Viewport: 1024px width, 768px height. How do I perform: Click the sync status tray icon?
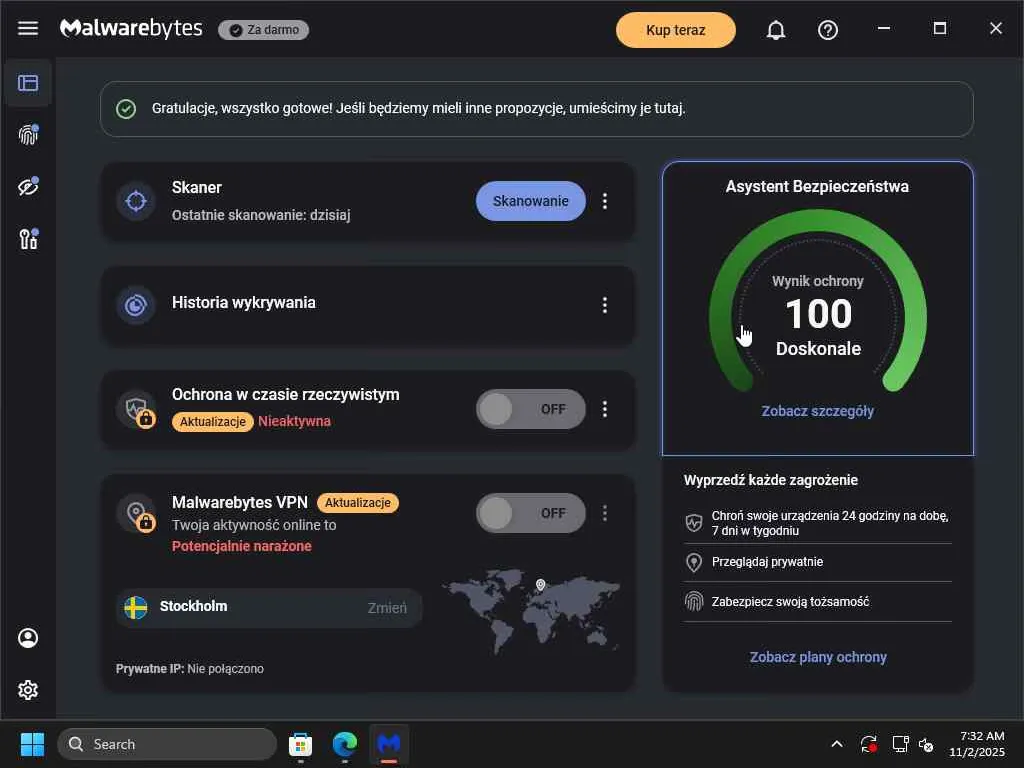(x=868, y=744)
